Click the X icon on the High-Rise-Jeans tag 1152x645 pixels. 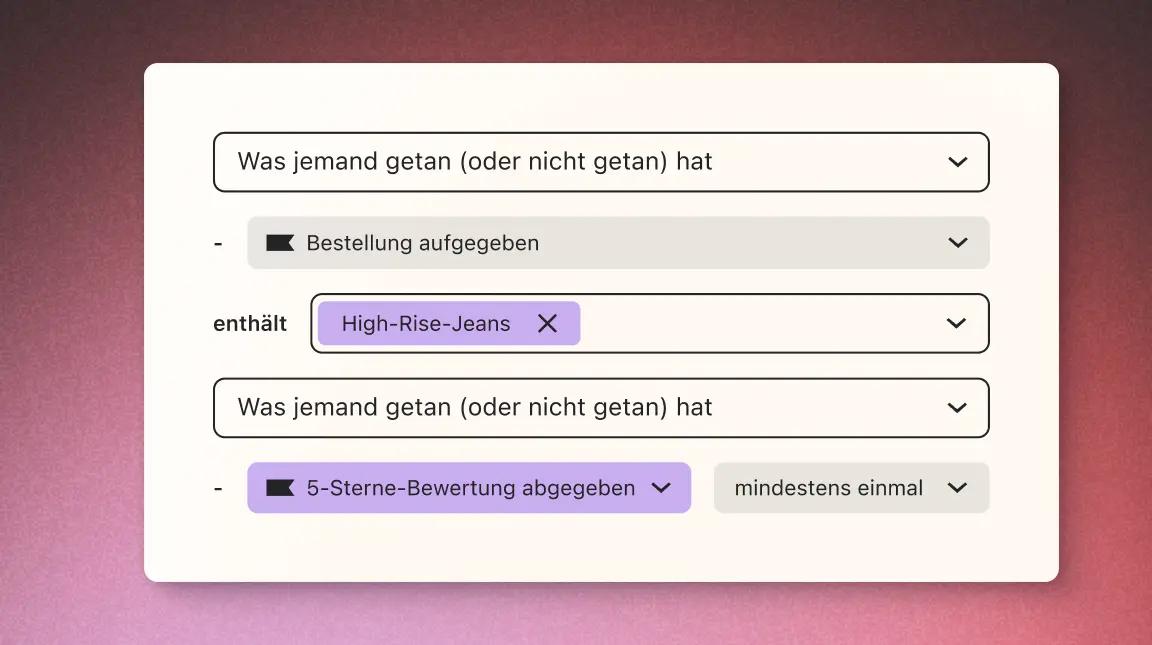click(547, 323)
